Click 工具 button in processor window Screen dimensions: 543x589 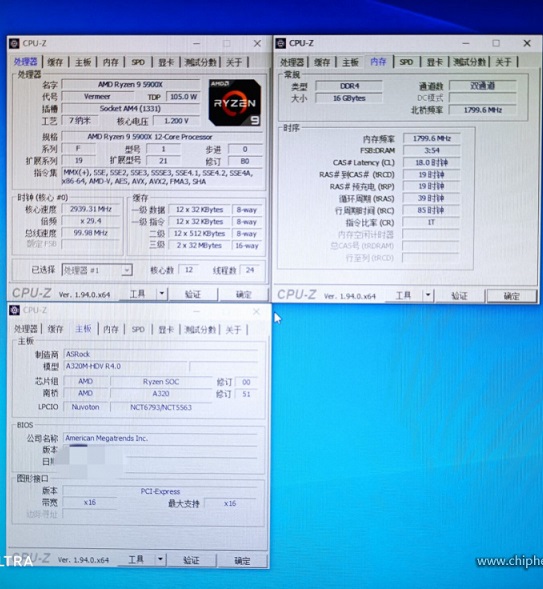pyautogui.click(x=138, y=294)
